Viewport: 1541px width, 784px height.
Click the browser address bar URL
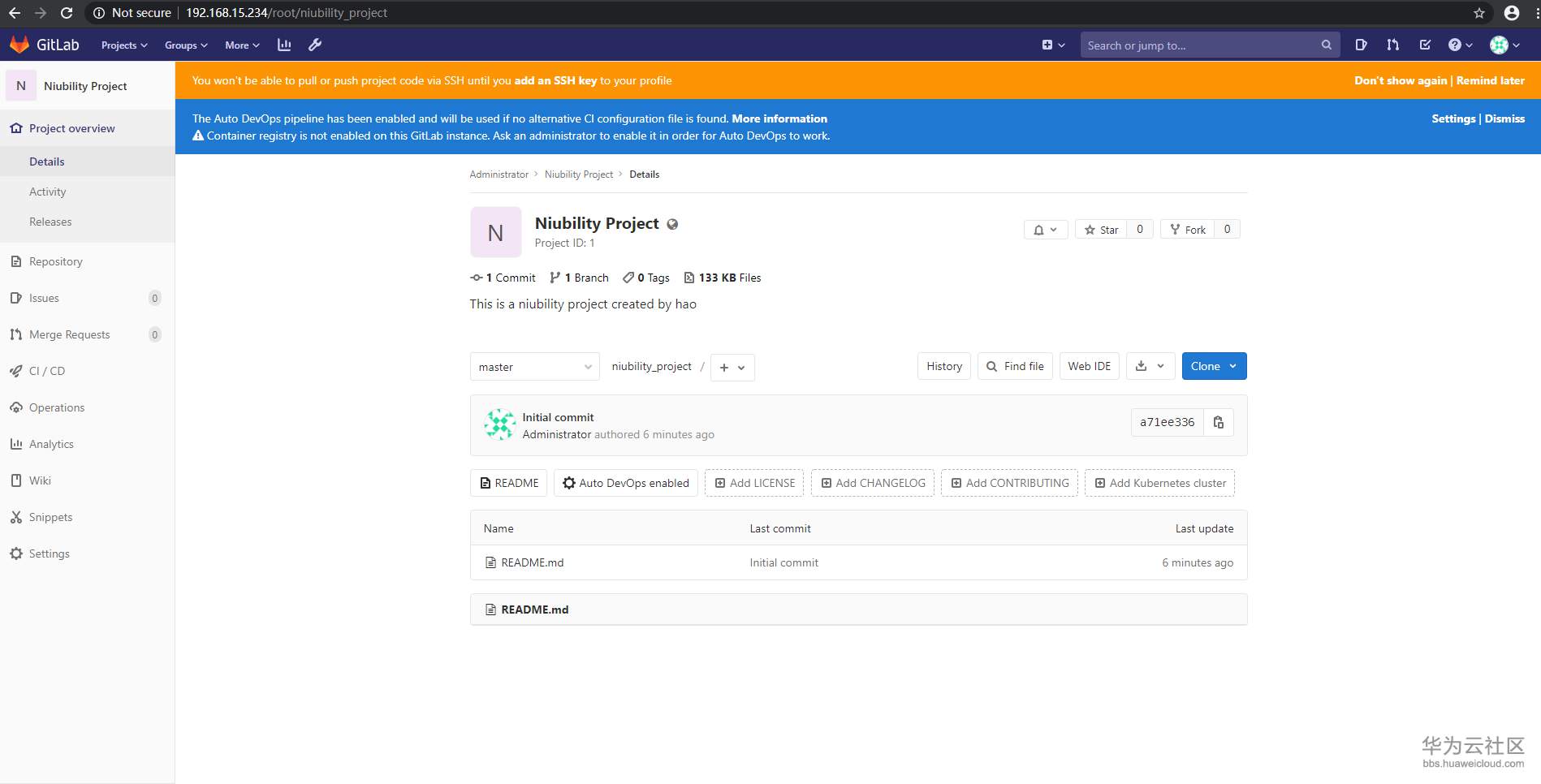(287, 13)
